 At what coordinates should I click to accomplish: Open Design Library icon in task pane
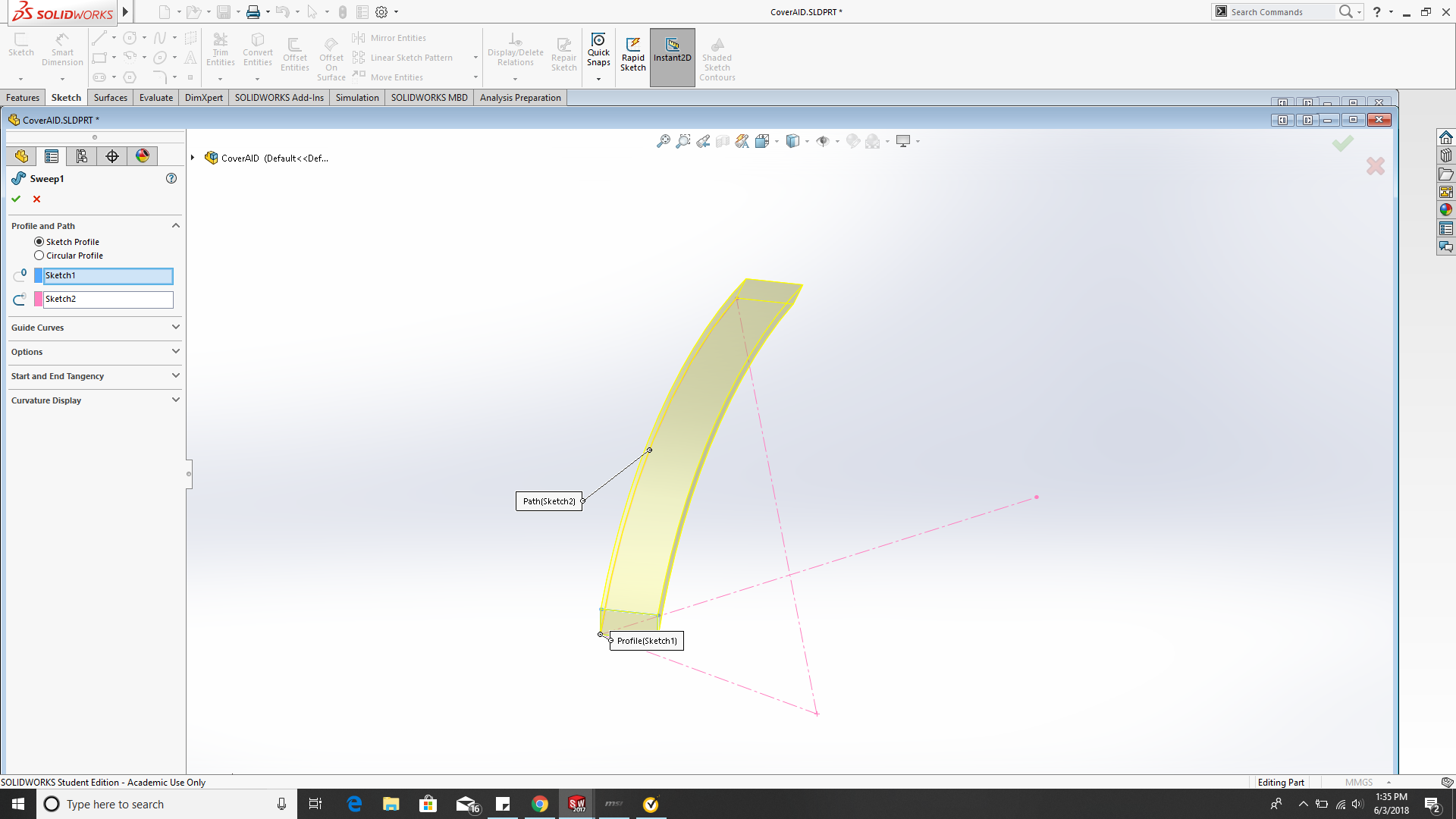pyautogui.click(x=1446, y=155)
